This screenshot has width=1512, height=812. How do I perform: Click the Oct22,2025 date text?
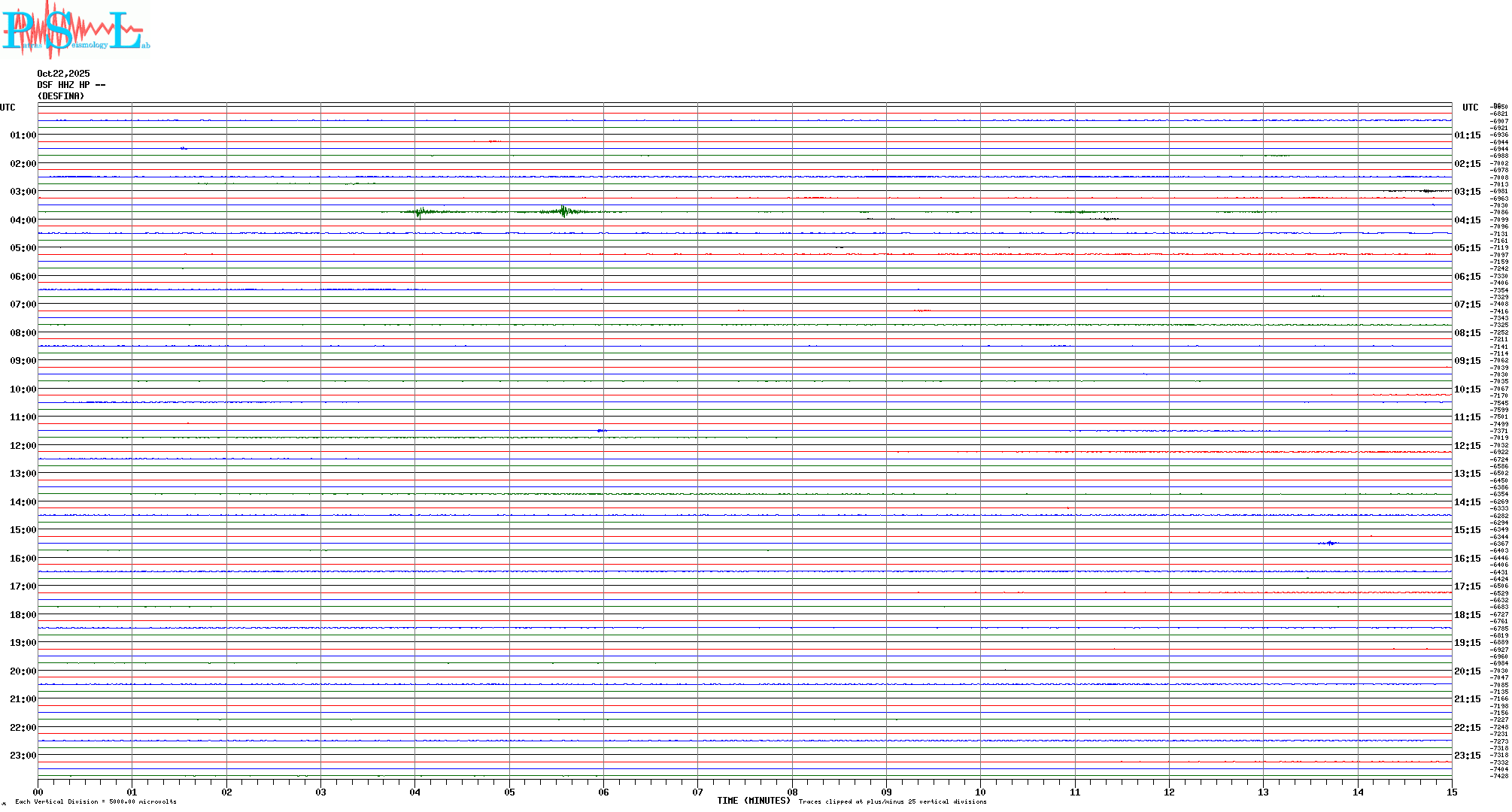click(x=63, y=74)
